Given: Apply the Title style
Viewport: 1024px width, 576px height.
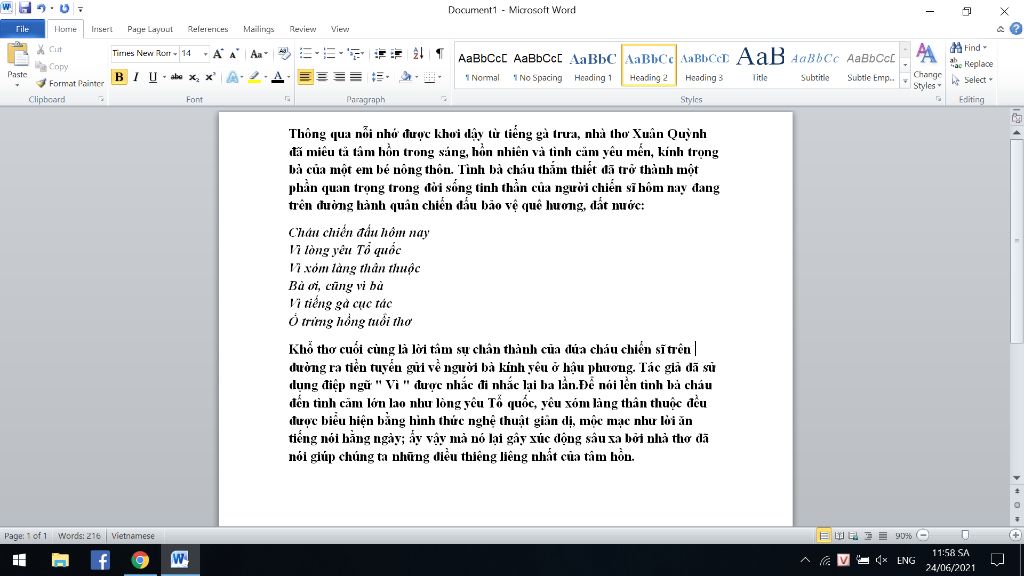Looking at the screenshot, I should point(760,65).
